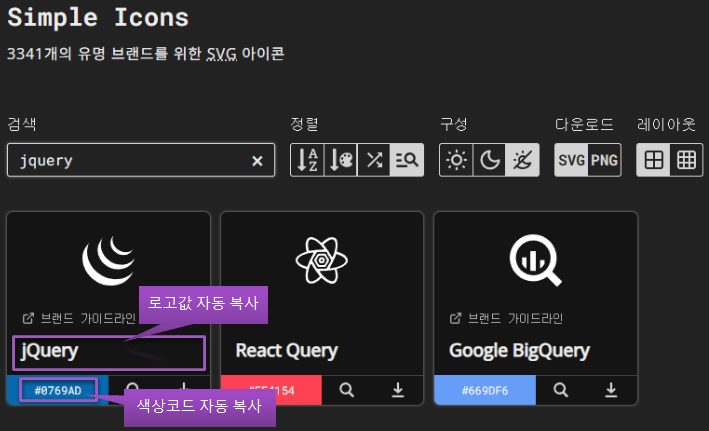Choose PNG download format

[x=605, y=160]
